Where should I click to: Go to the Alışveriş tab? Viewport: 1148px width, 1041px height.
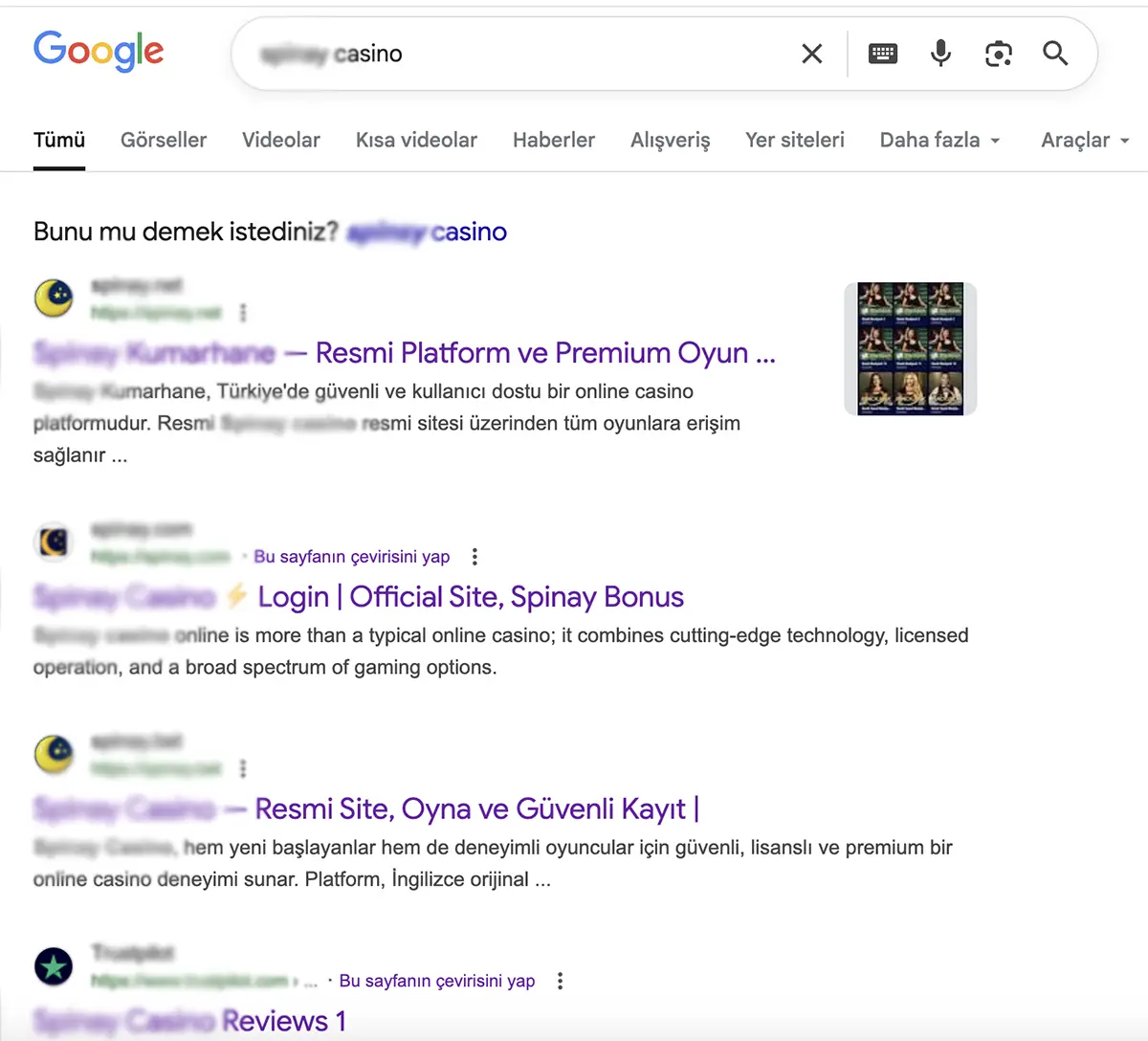(671, 140)
